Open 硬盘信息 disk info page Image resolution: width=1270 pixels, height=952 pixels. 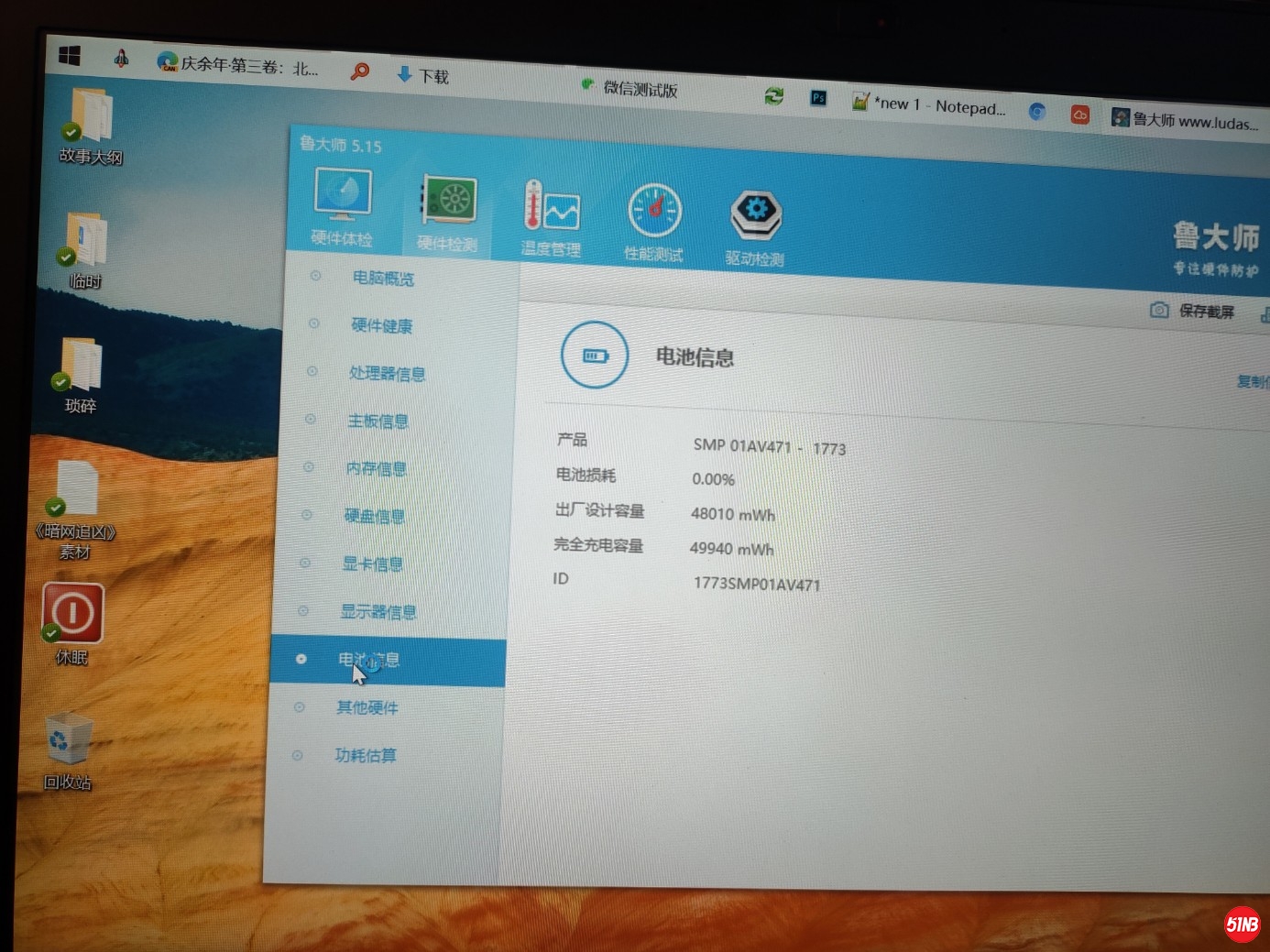374,517
